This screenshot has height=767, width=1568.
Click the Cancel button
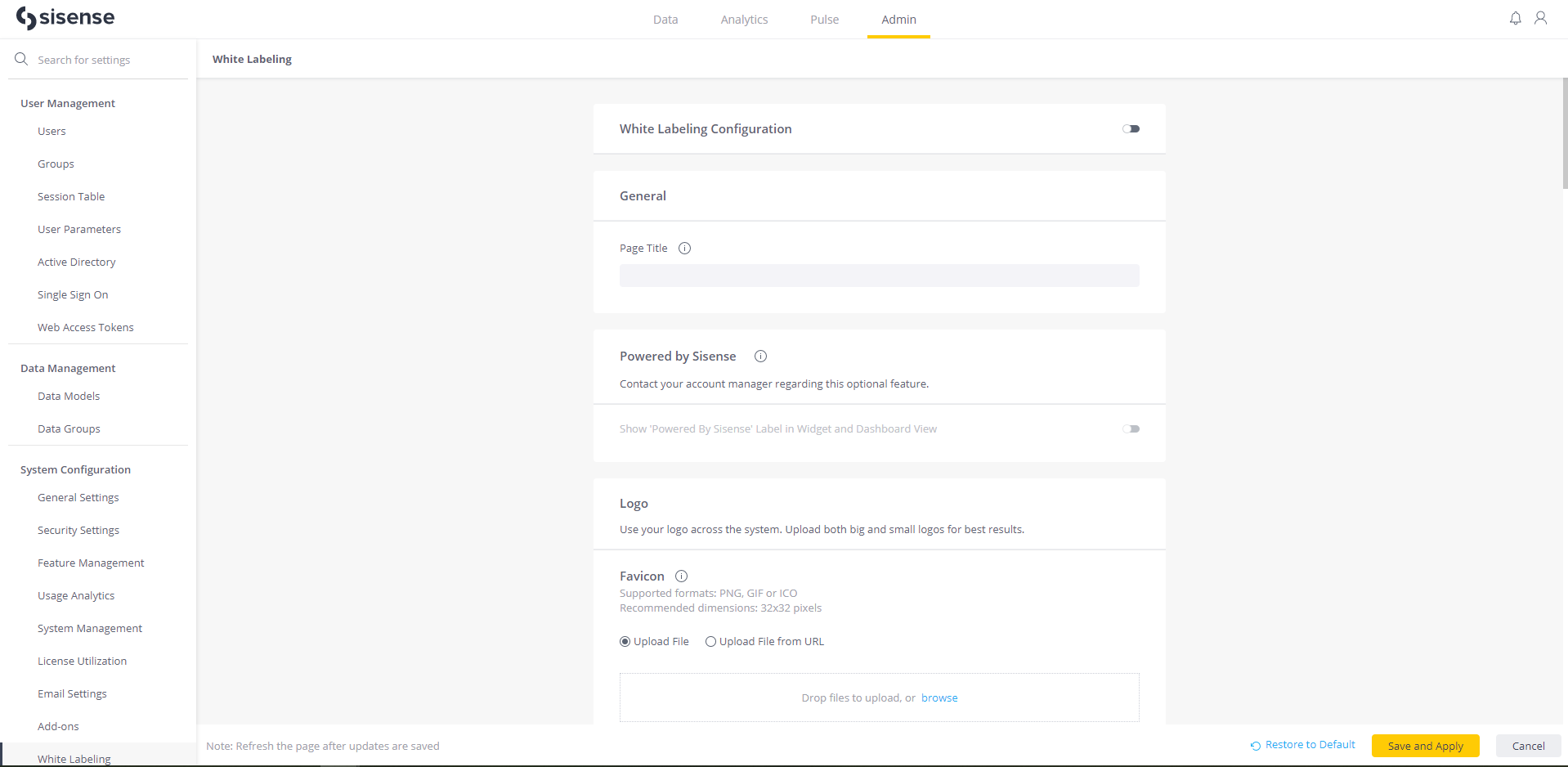pyautogui.click(x=1528, y=746)
